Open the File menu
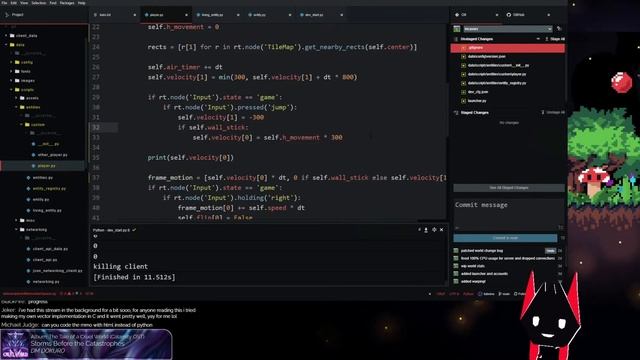 tap(4, 3)
